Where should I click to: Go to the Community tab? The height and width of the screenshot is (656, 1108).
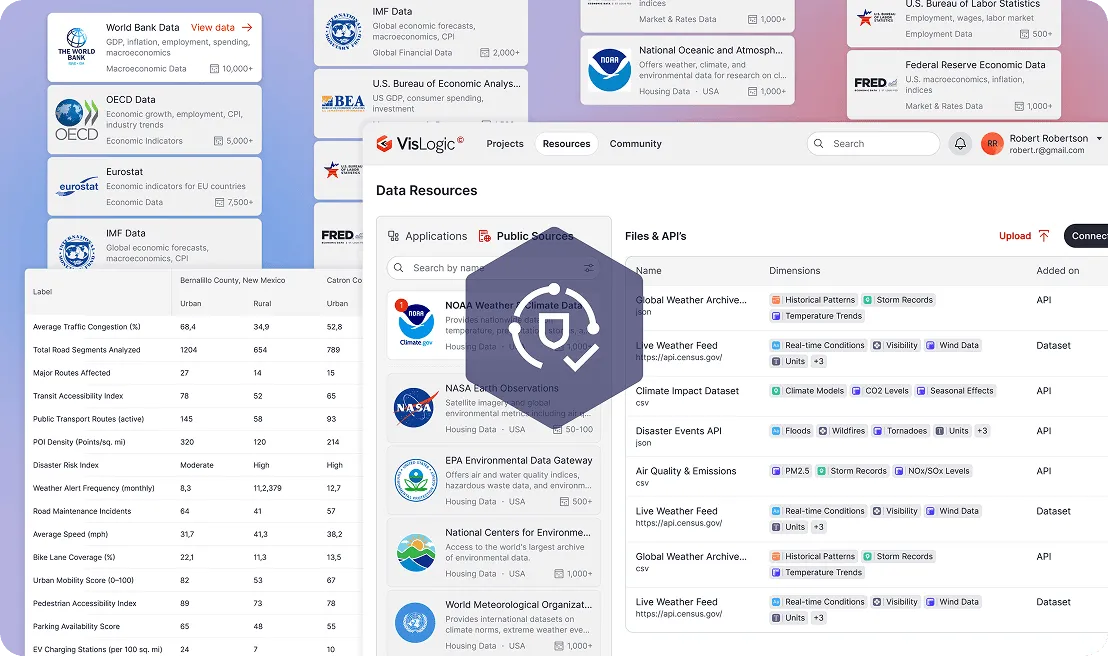pyautogui.click(x=635, y=144)
